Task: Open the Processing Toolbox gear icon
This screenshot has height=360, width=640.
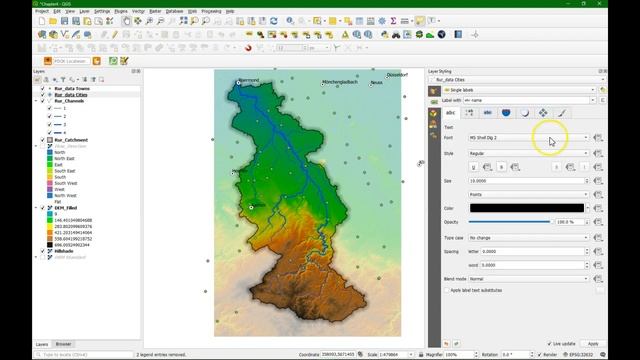Action: (x=382, y=21)
